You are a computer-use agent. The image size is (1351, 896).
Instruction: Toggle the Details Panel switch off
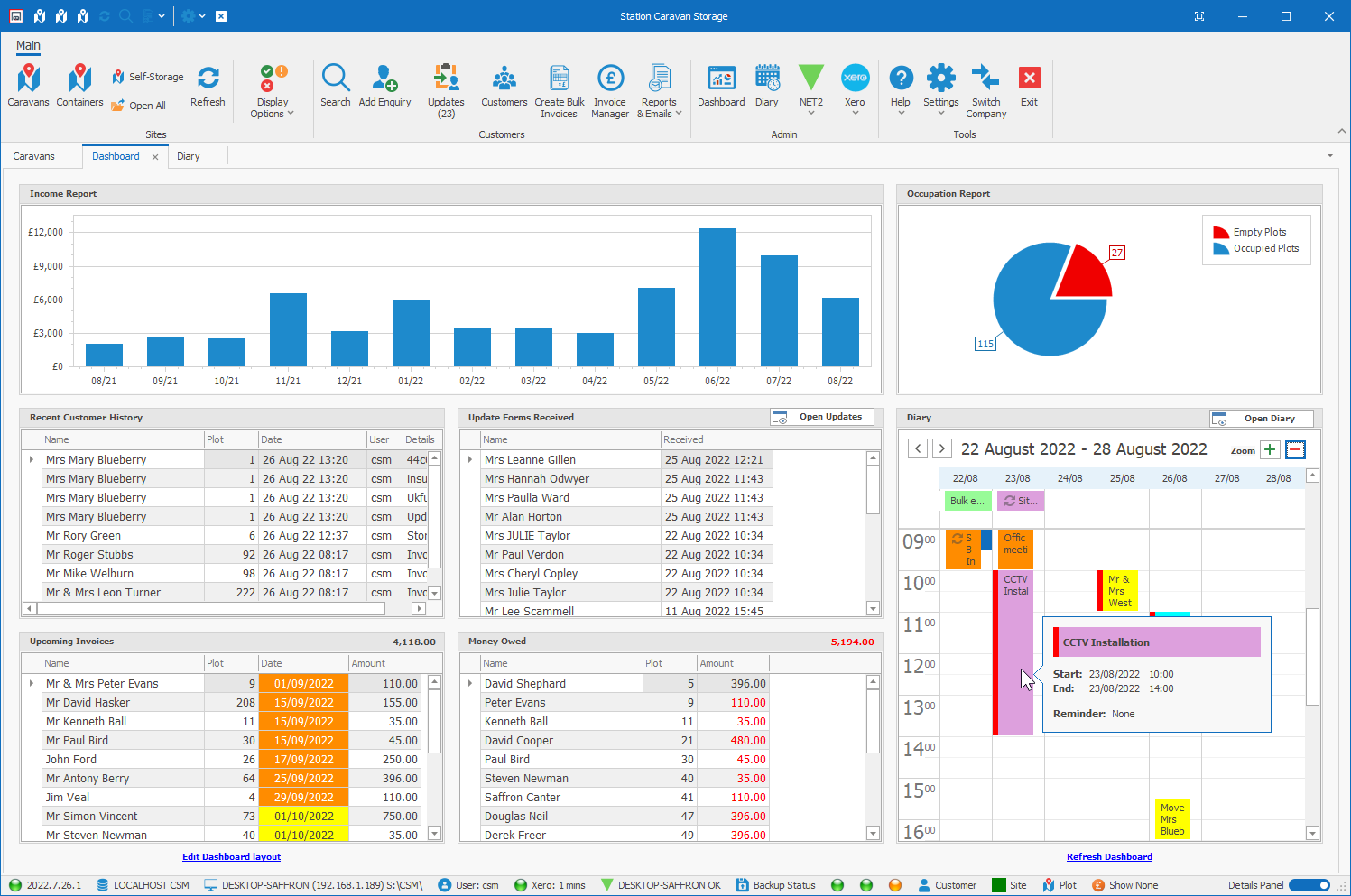tap(1309, 885)
